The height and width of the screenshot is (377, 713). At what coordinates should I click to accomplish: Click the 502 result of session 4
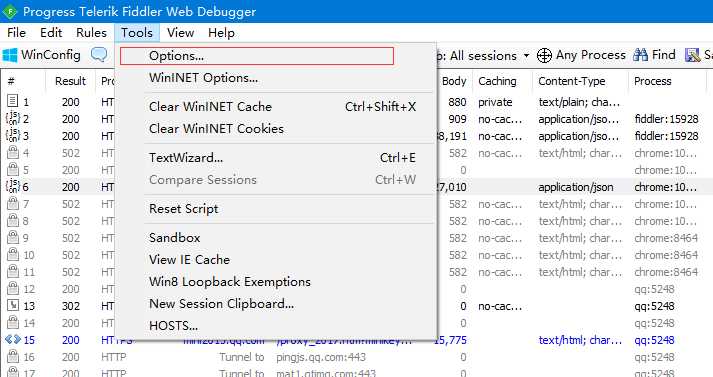click(x=70, y=153)
